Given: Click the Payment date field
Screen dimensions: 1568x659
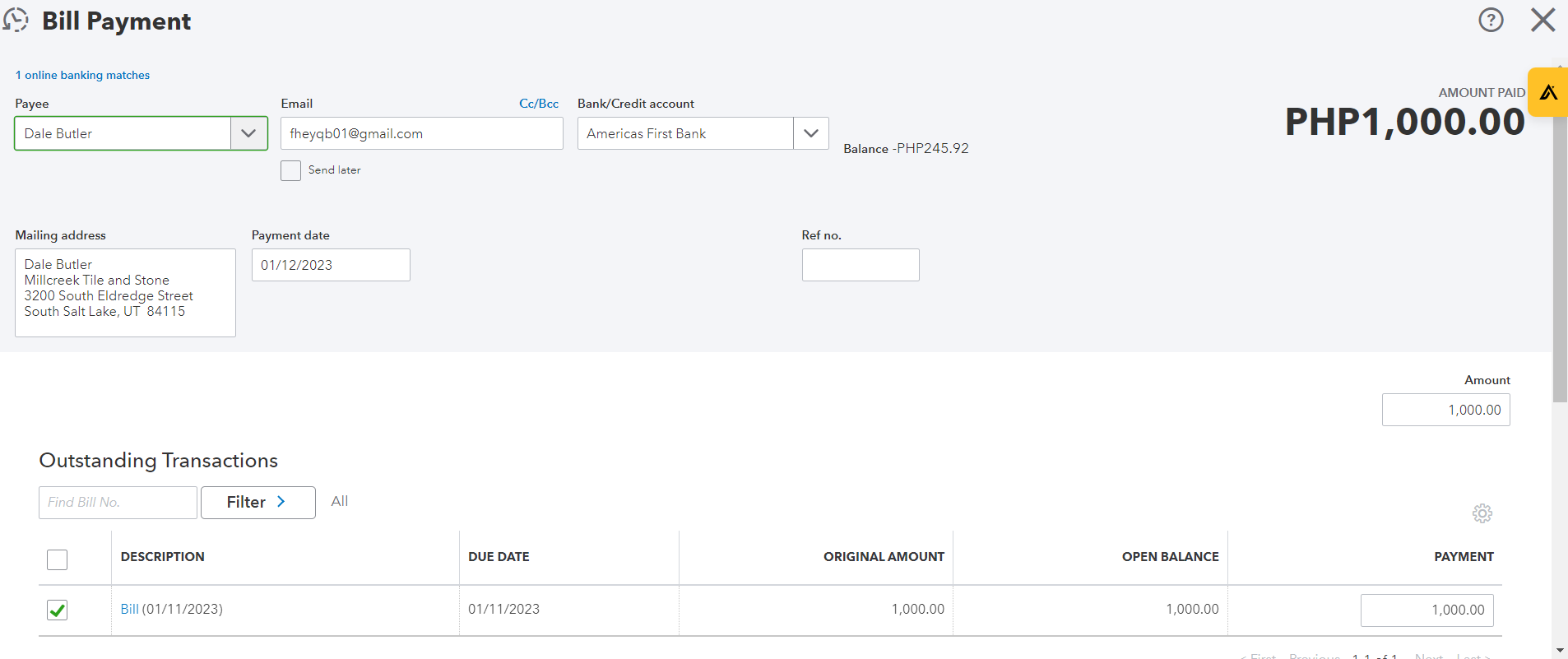Looking at the screenshot, I should click(330, 265).
